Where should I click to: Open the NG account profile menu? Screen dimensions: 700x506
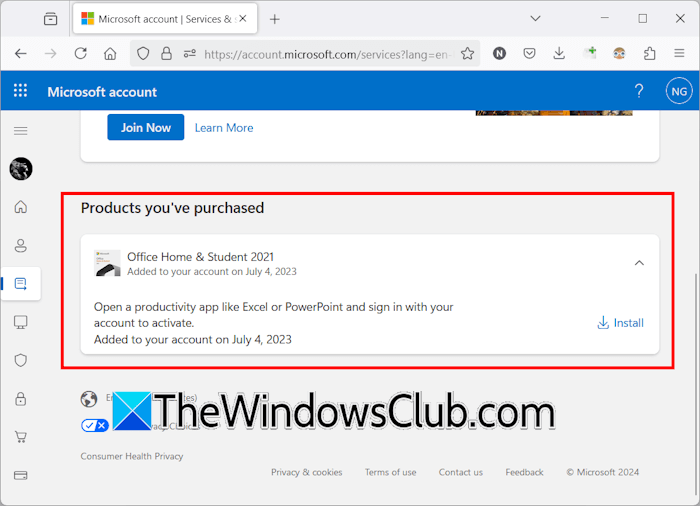click(679, 91)
